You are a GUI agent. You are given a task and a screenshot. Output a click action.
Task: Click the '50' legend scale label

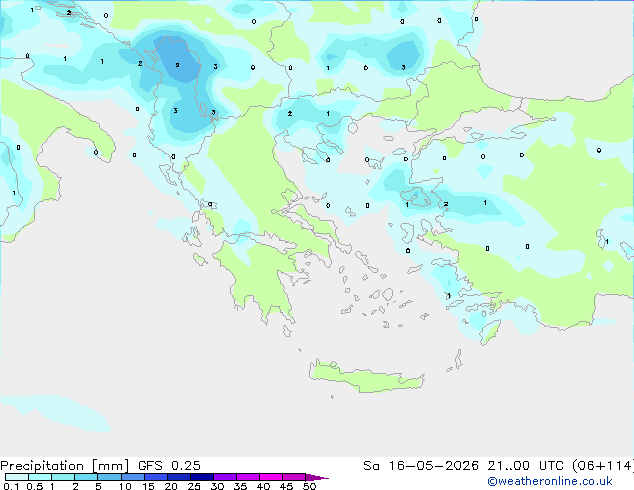pyautogui.click(x=309, y=486)
